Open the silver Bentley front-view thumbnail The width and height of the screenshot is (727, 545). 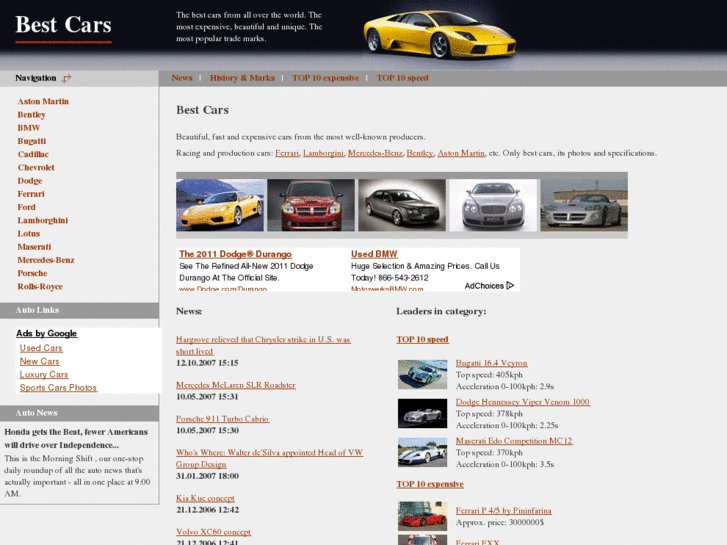[x=493, y=205]
